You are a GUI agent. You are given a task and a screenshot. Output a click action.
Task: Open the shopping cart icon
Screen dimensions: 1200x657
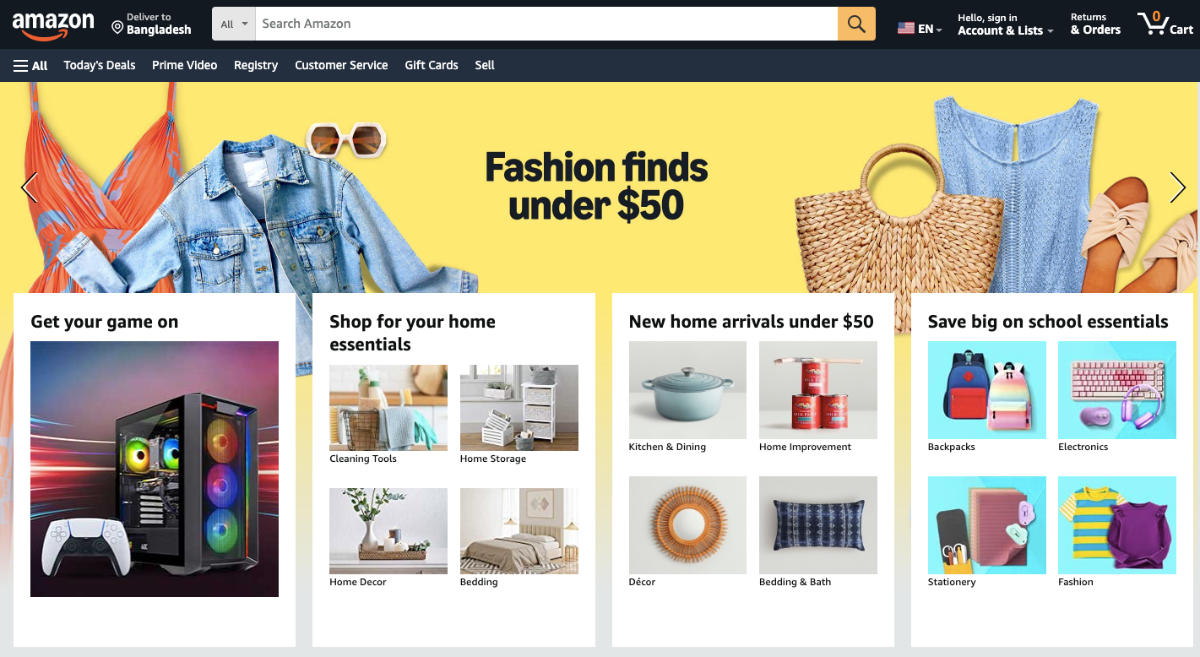(1165, 24)
